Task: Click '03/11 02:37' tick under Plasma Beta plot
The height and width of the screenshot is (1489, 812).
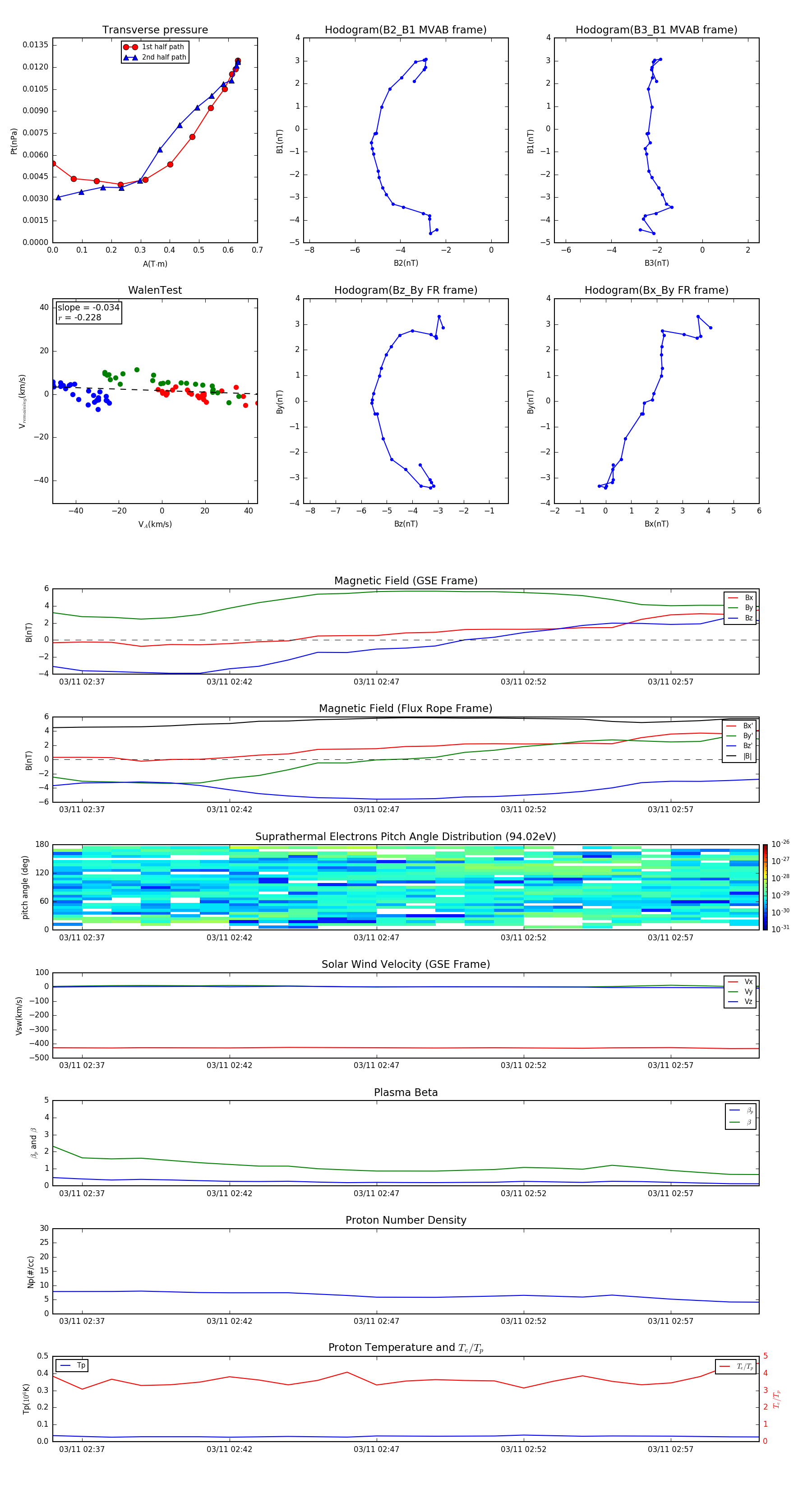Action: (x=82, y=1193)
